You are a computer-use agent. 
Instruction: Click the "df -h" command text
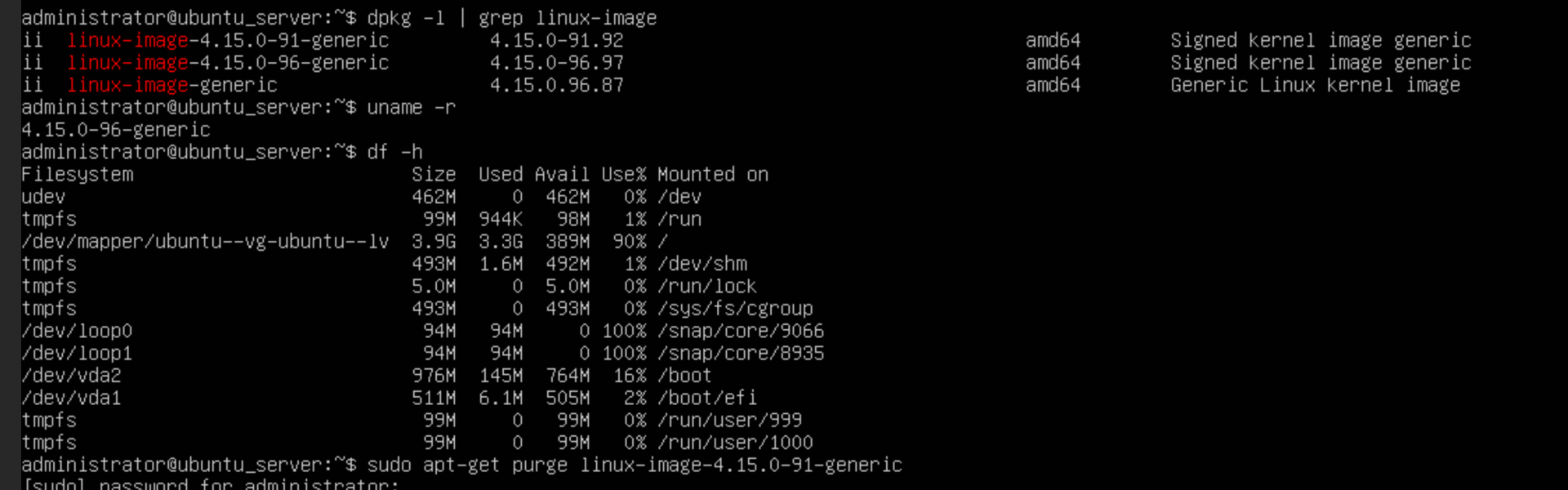pyautogui.click(x=394, y=152)
